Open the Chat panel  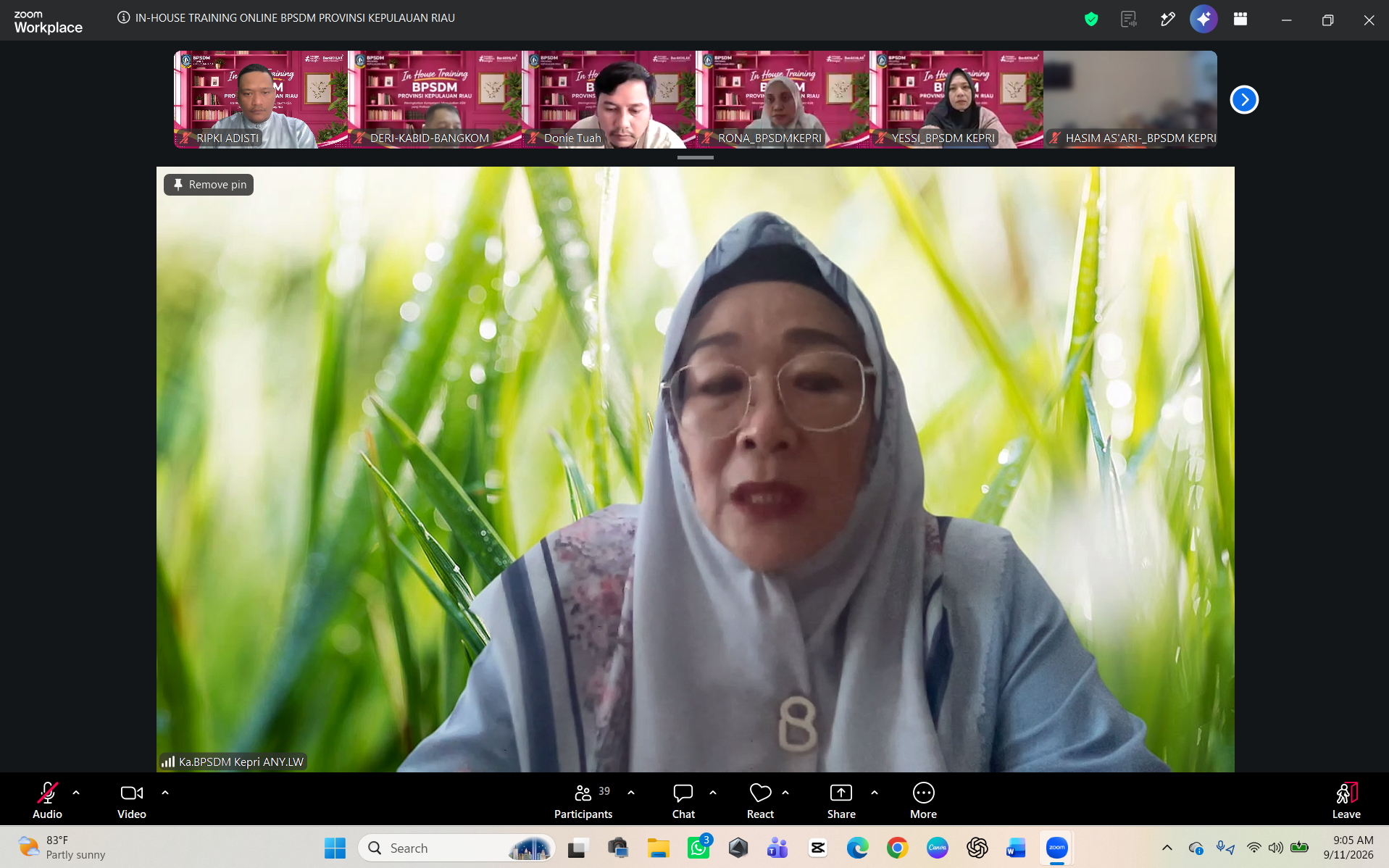coord(683,800)
